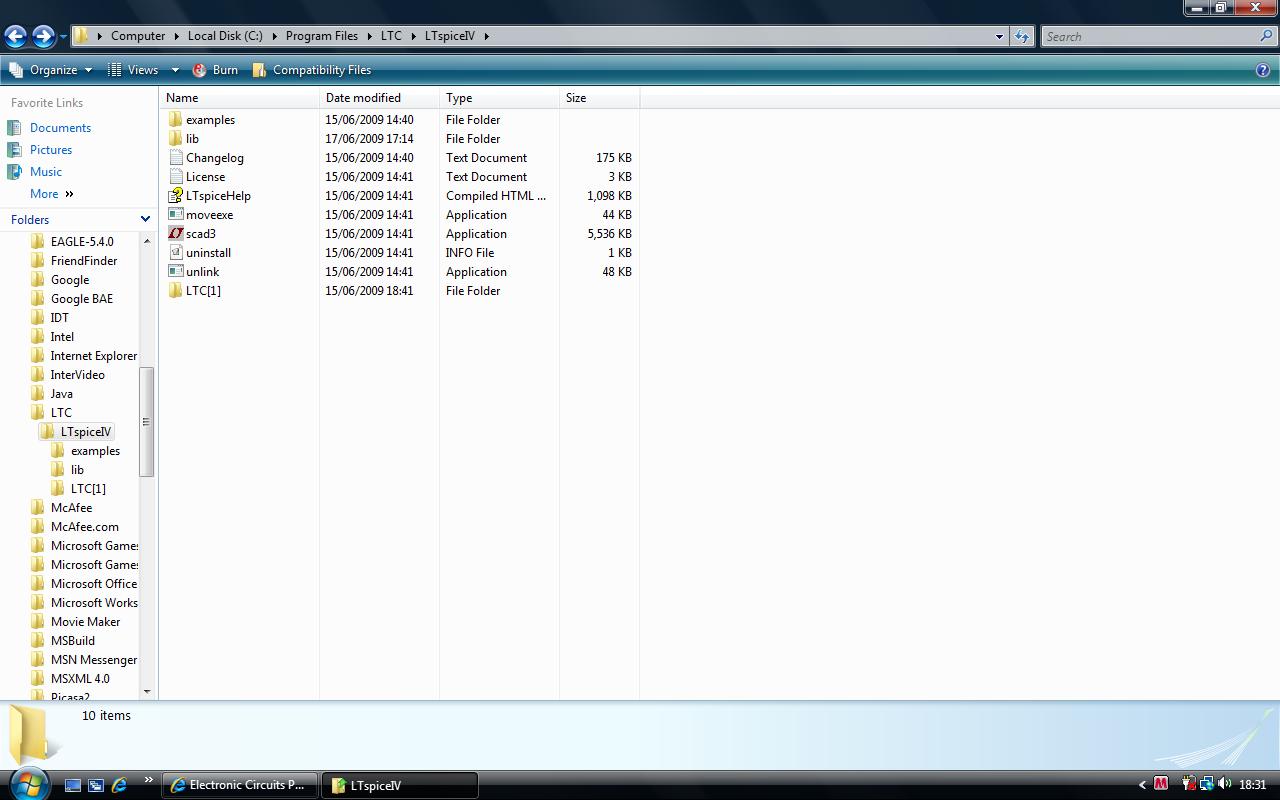Sort by Date modified column header
Image resolution: width=1280 pixels, height=800 pixels.
[380, 98]
